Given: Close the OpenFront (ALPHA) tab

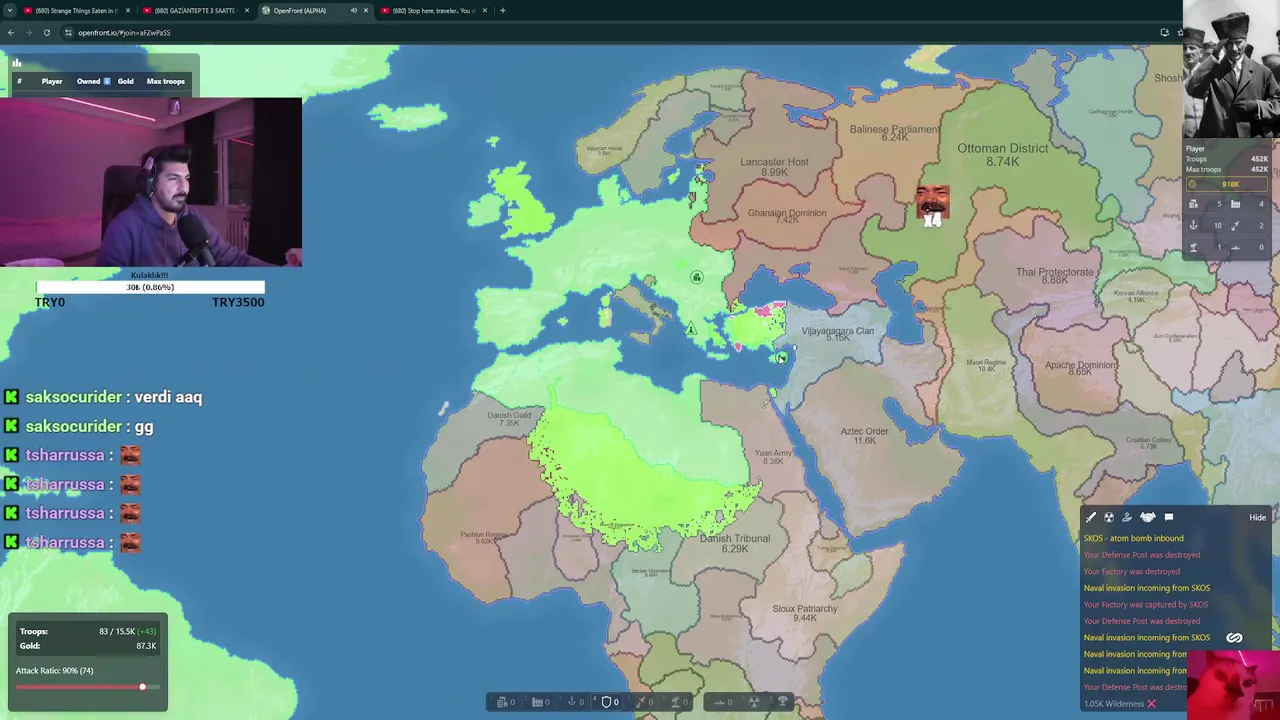Looking at the screenshot, I should (x=365, y=10).
